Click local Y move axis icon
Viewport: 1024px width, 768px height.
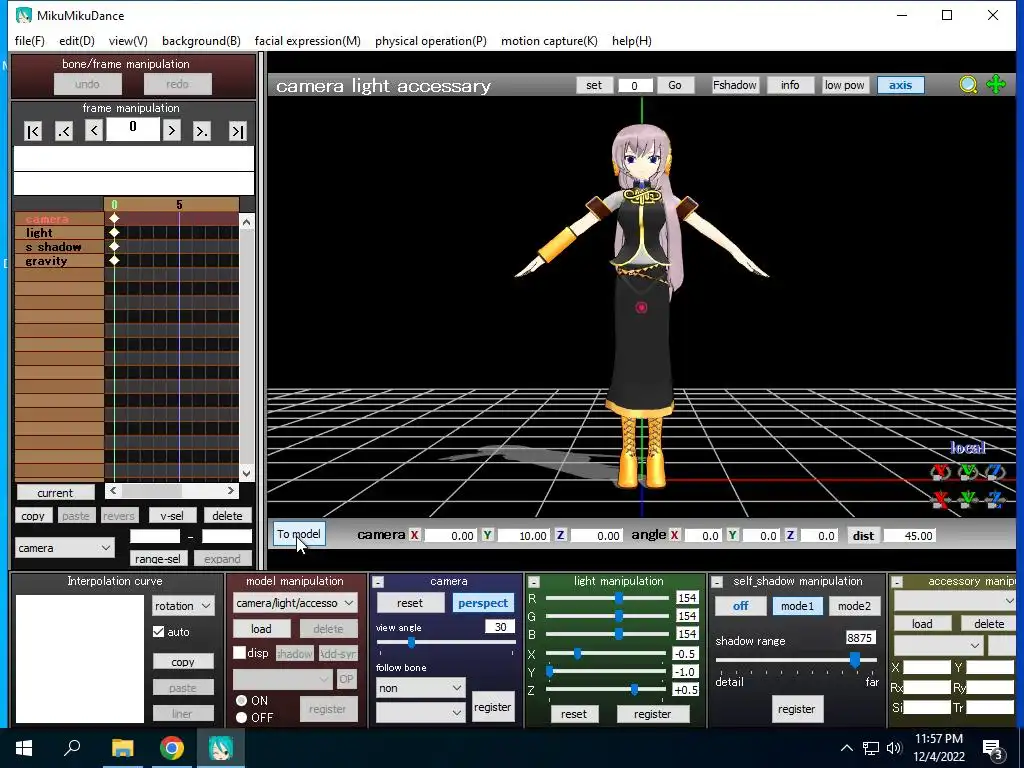[x=968, y=500]
